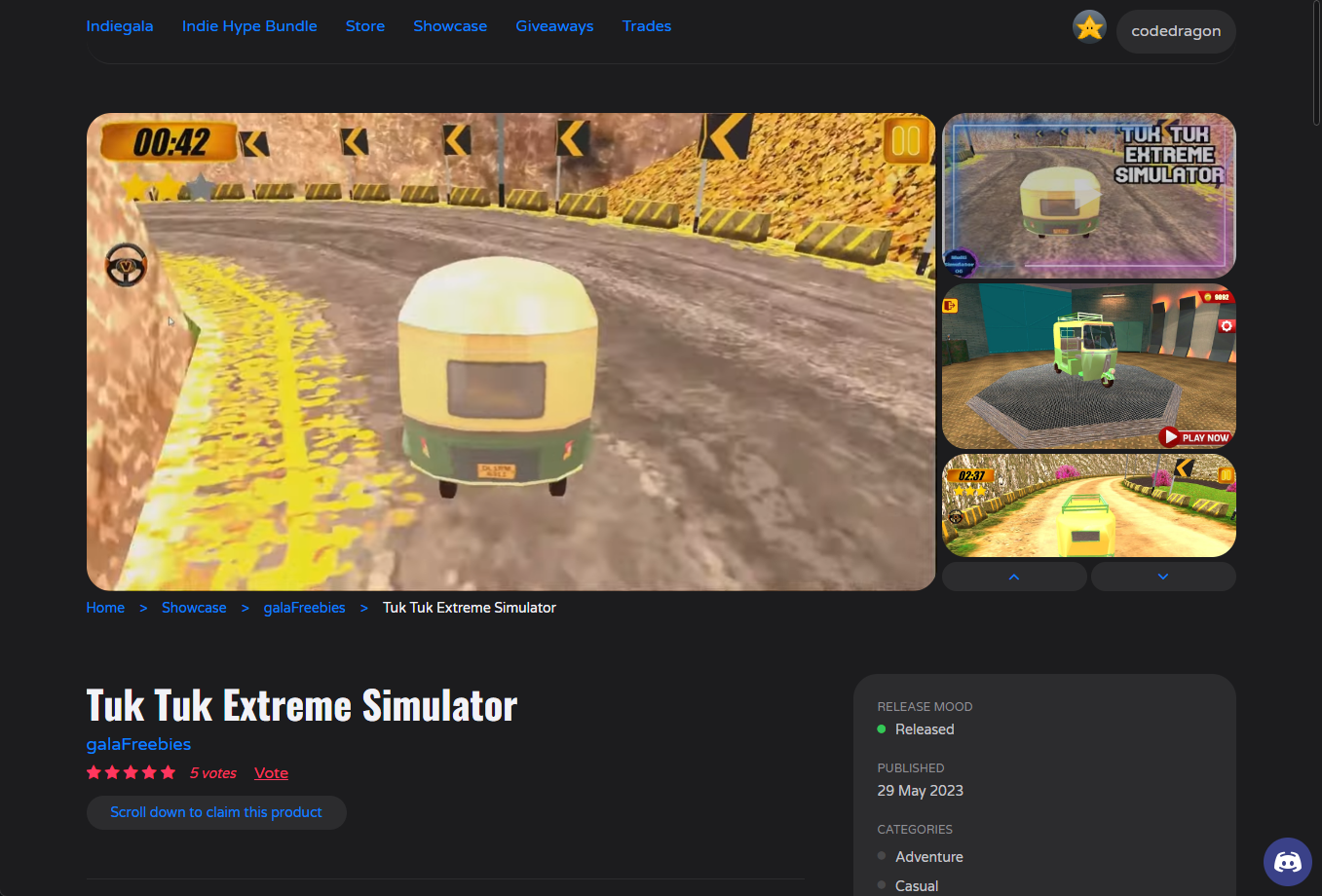Select the garage tuk tuk screenshot thumbnail

[1089, 366]
